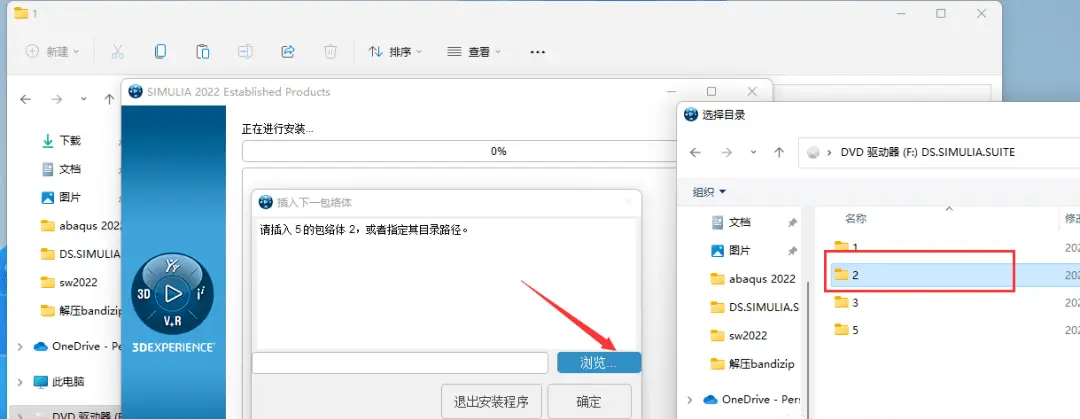
Task: Open 解压bandizip folder in Explorer sidebar
Action: tap(81, 310)
